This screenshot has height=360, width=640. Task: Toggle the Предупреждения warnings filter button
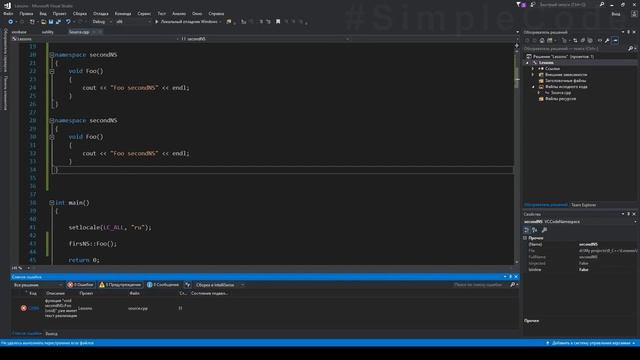[x=120, y=285]
